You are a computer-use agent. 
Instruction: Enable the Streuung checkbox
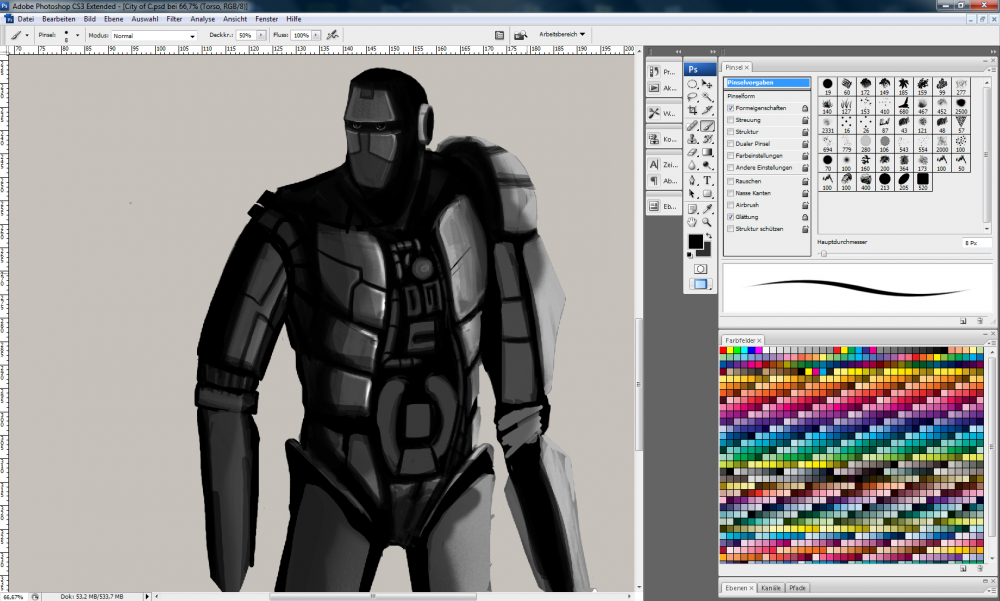pyautogui.click(x=730, y=120)
